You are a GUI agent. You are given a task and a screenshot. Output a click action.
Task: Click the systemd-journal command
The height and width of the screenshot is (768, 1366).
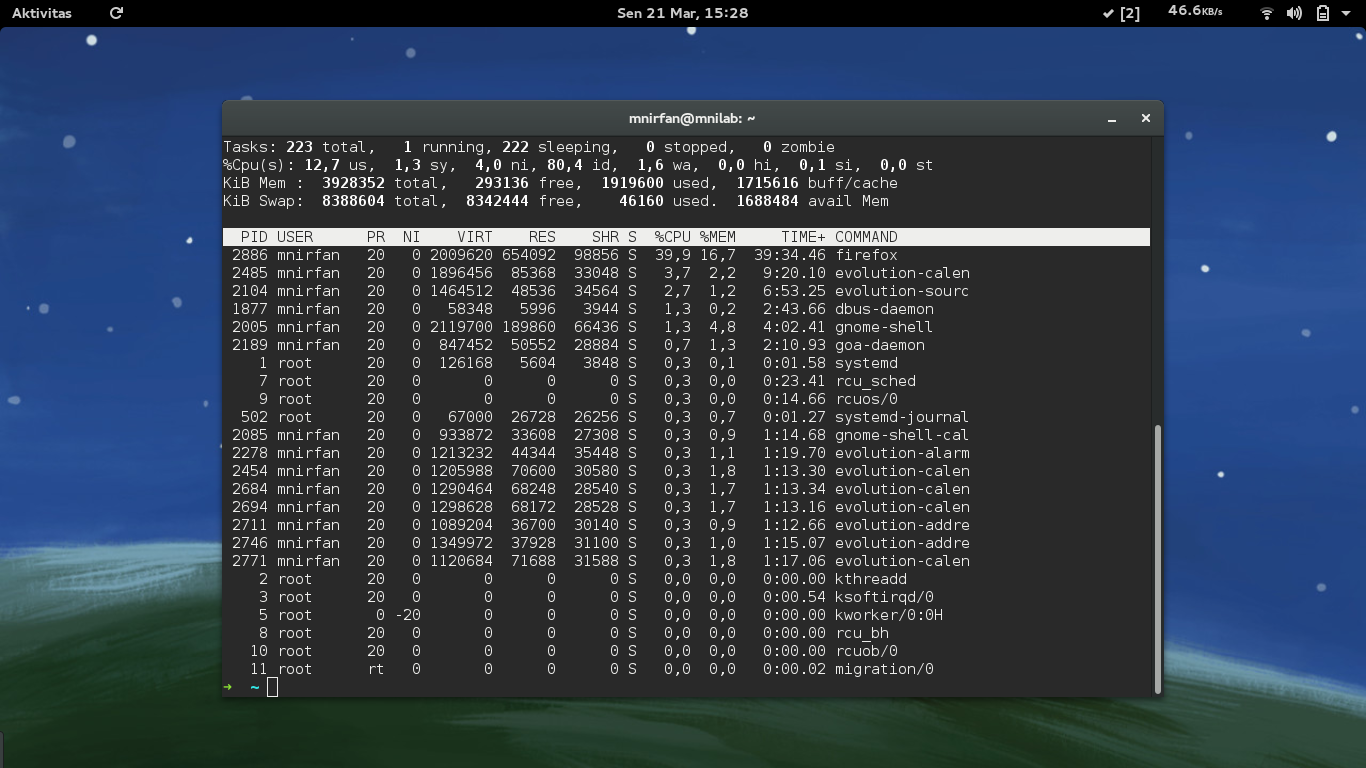click(902, 417)
